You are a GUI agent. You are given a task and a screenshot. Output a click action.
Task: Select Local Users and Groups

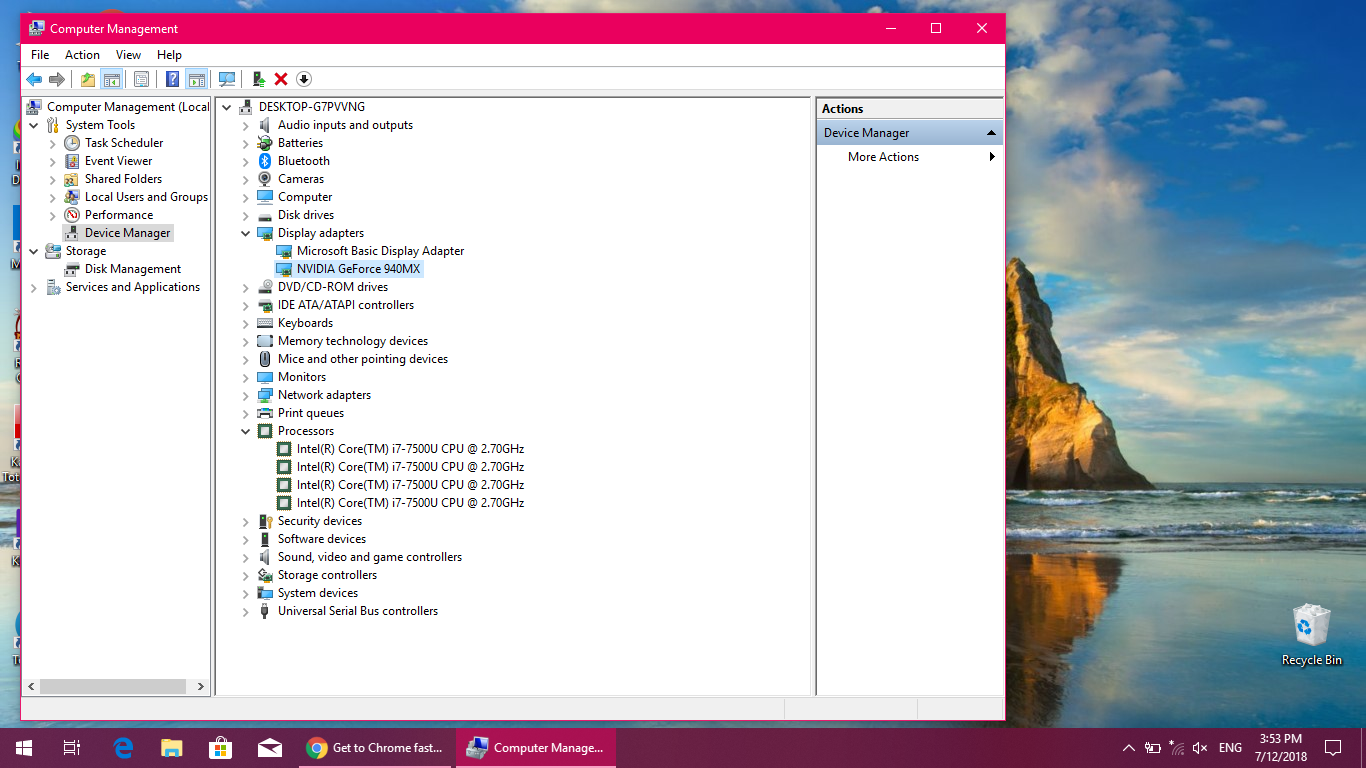tap(146, 197)
